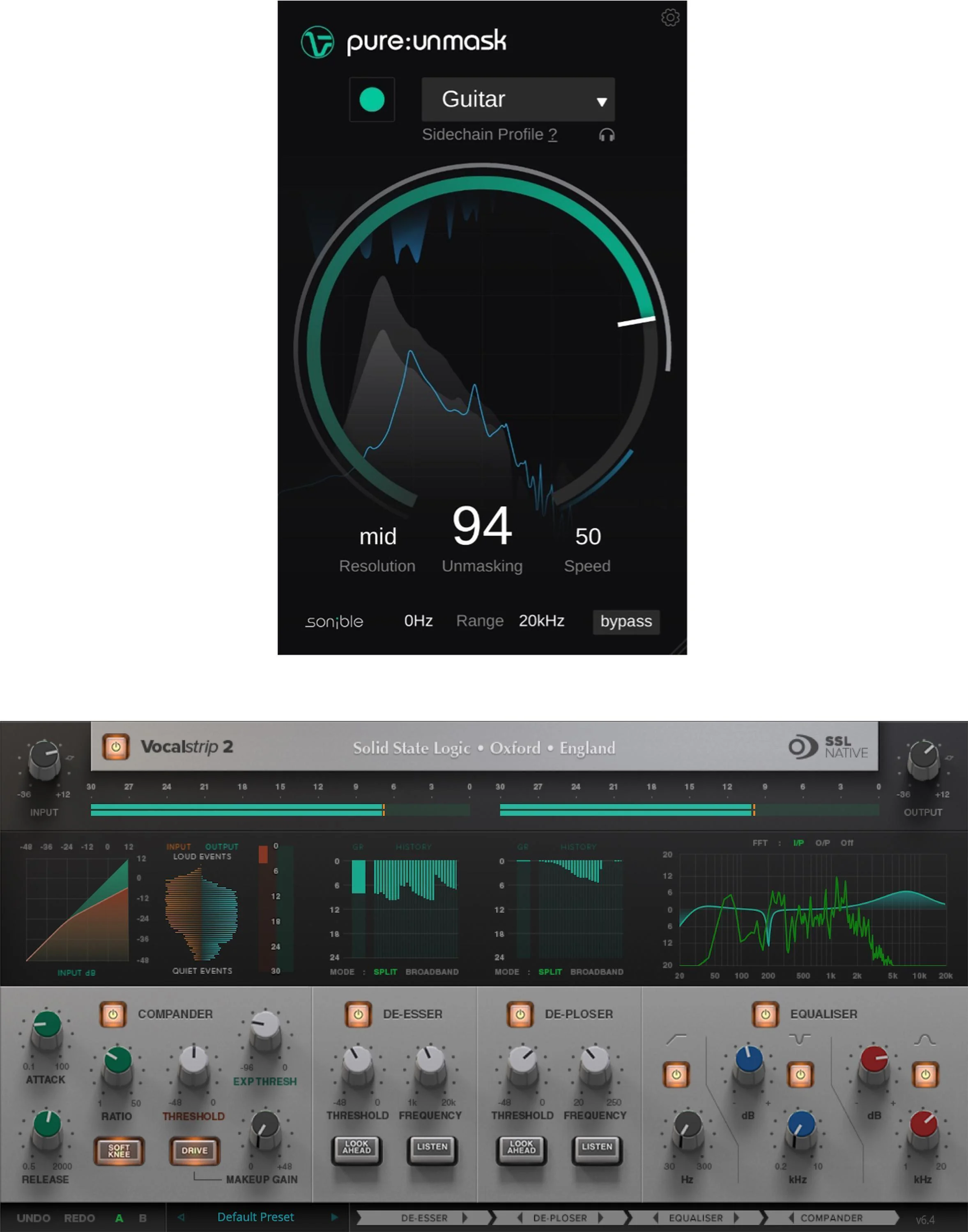
Task: Select the 'mid' Resolution value
Action: tap(377, 536)
